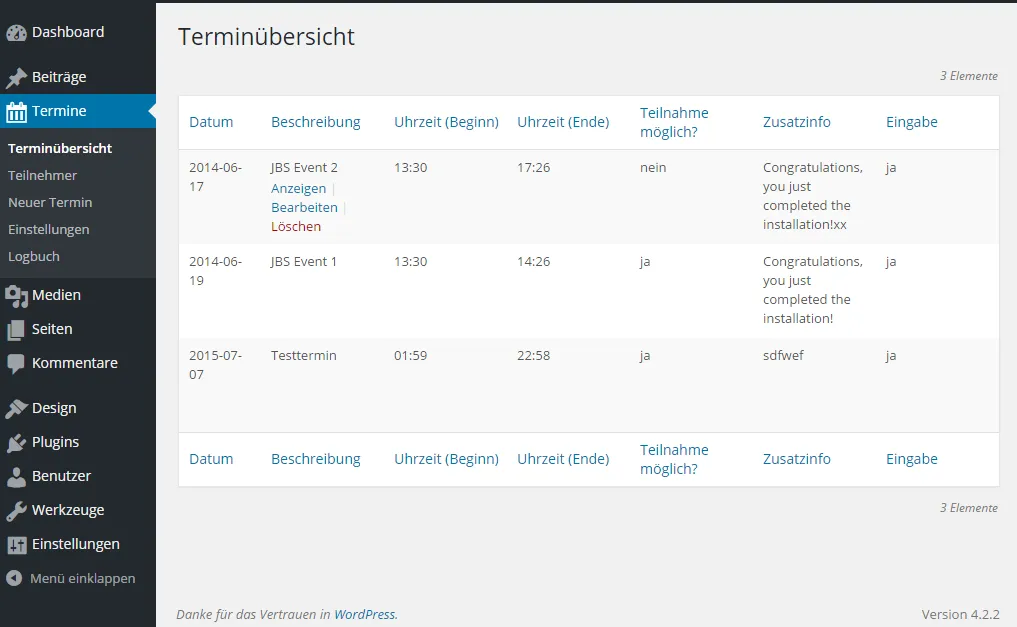Sort by top Uhrzeit (Beginn) header

(x=446, y=122)
